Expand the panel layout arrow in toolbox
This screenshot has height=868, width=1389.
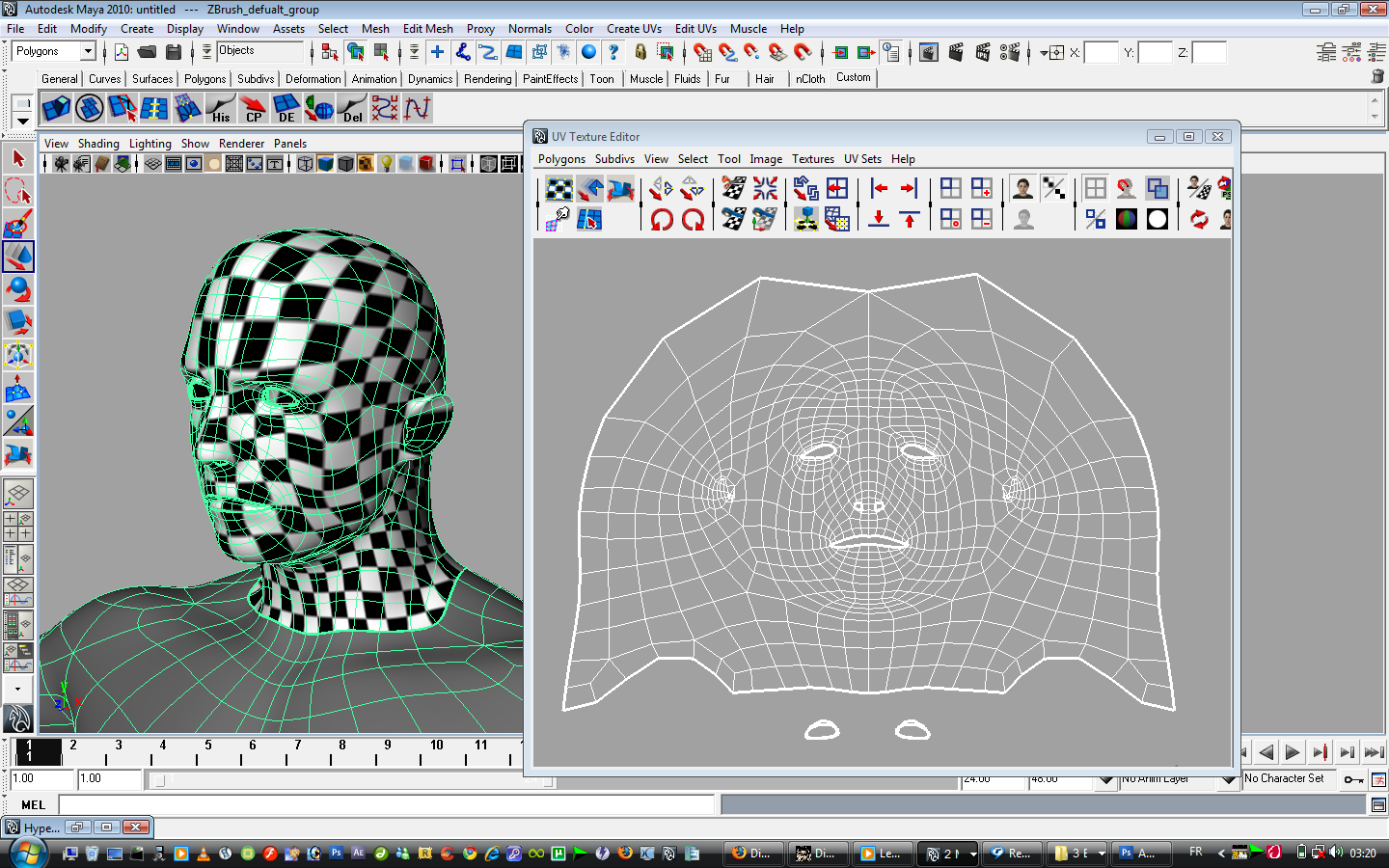coord(18,689)
